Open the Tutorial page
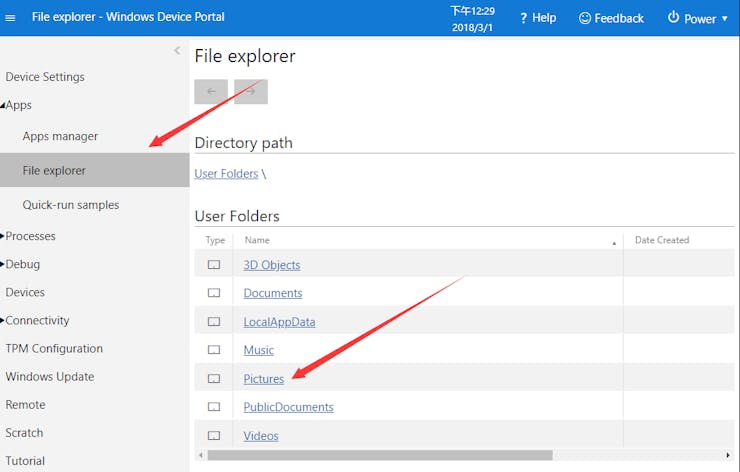The width and height of the screenshot is (740, 472). (25, 461)
